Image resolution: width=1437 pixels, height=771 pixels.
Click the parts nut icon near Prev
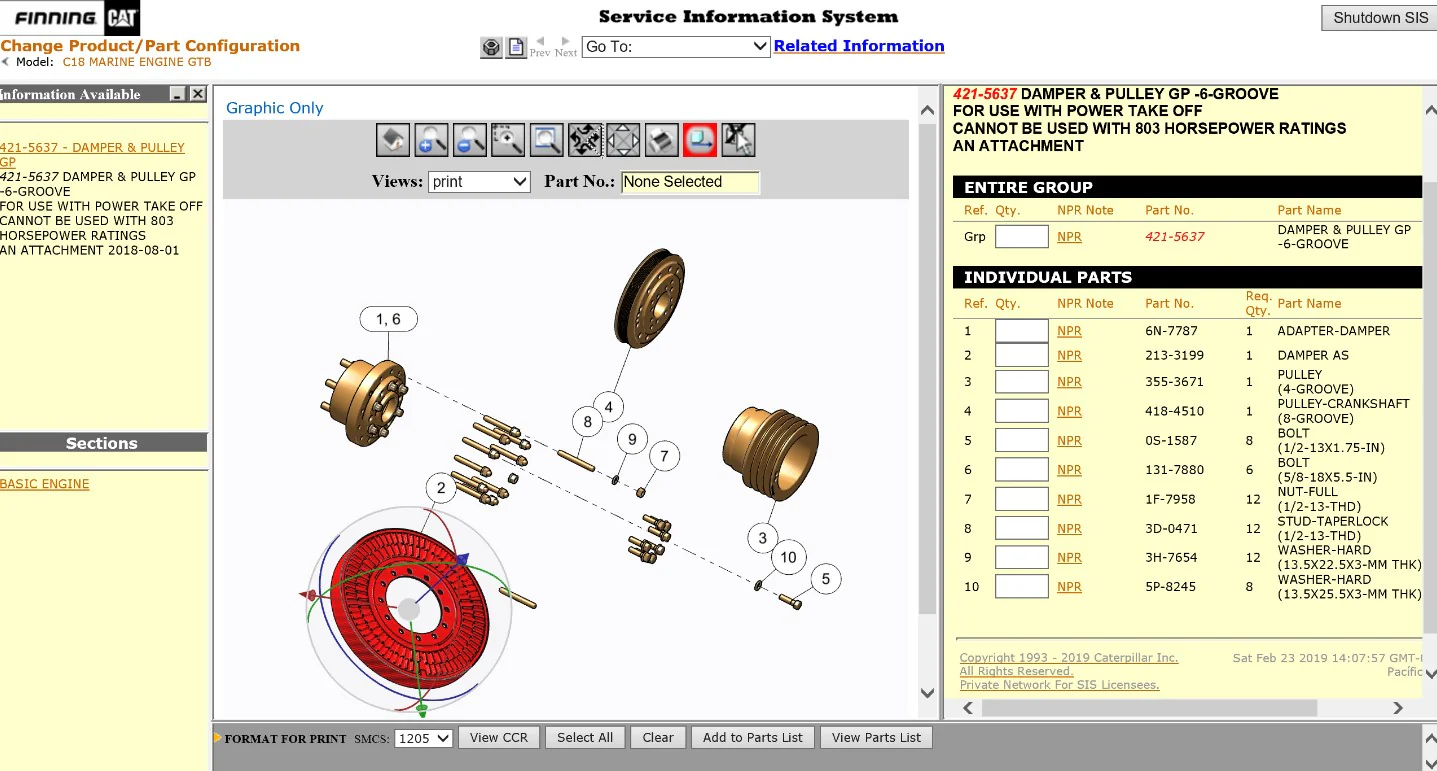pos(491,47)
